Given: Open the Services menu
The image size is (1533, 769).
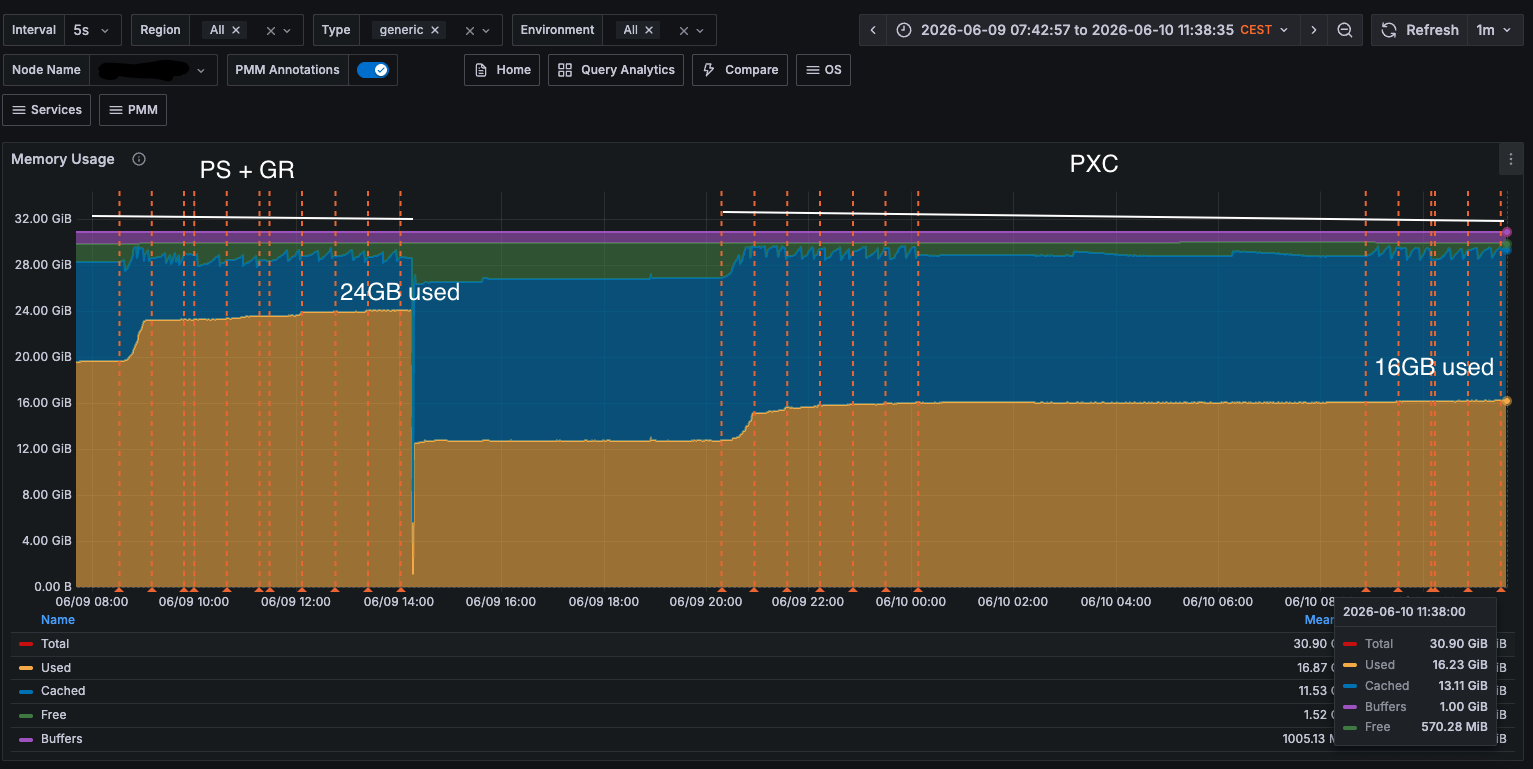Looking at the screenshot, I should tap(47, 110).
